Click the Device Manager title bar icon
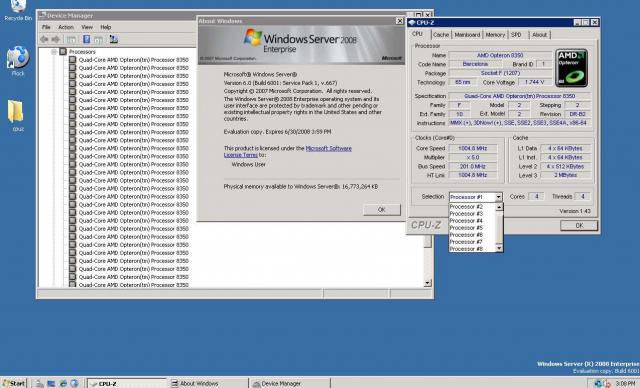The image size is (640, 388). (42, 16)
